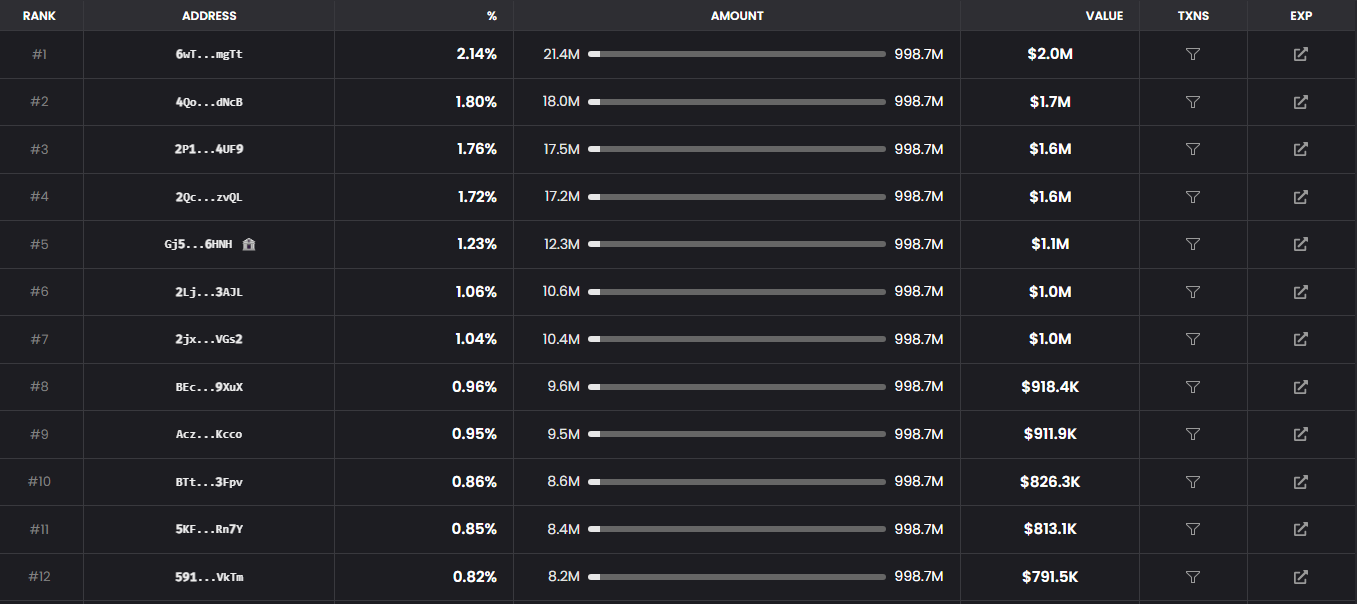
Task: Open explorer link for rank #1 holder
Action: [x=1300, y=54]
